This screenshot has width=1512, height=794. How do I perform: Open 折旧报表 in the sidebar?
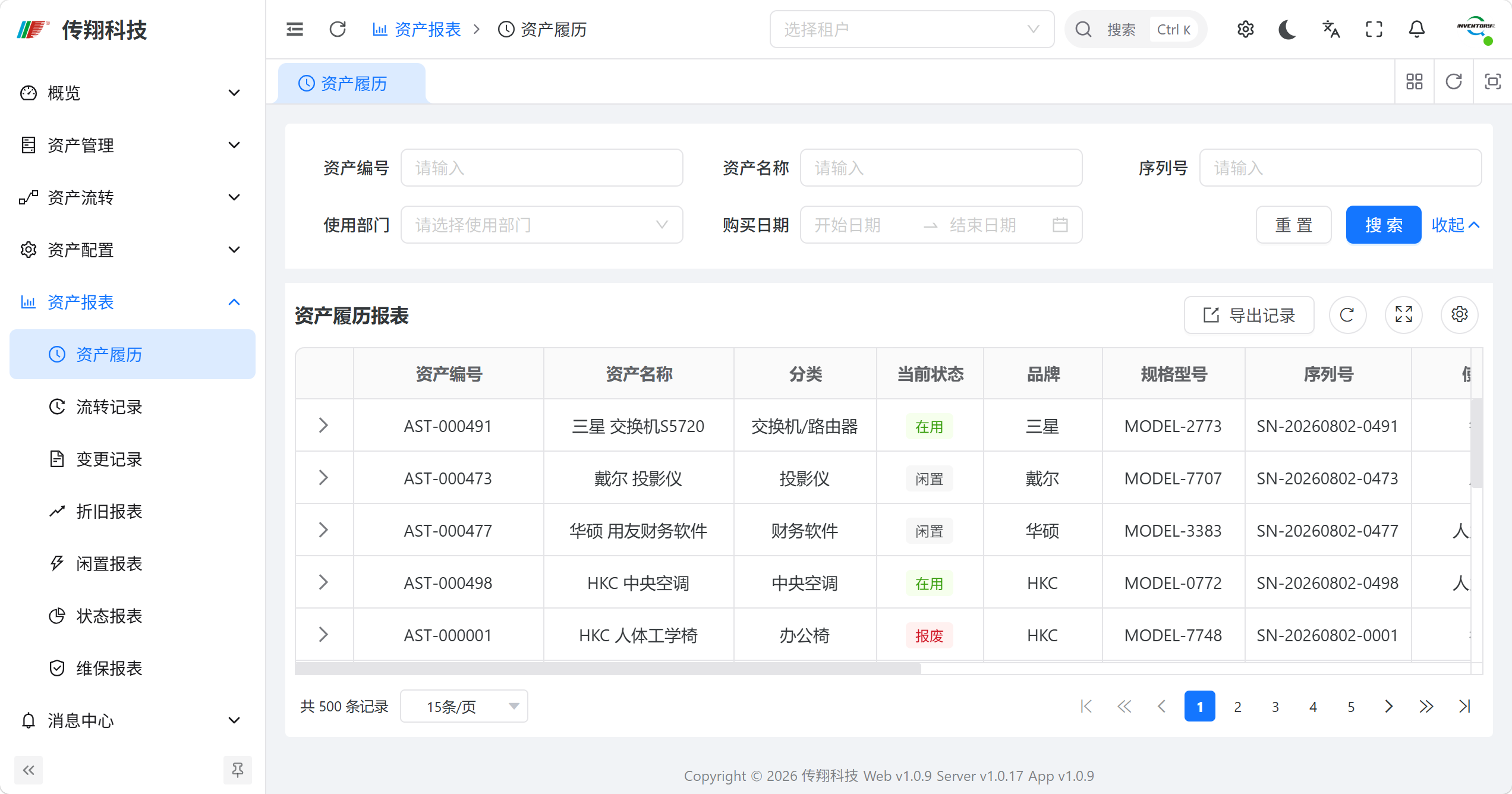pos(132,511)
